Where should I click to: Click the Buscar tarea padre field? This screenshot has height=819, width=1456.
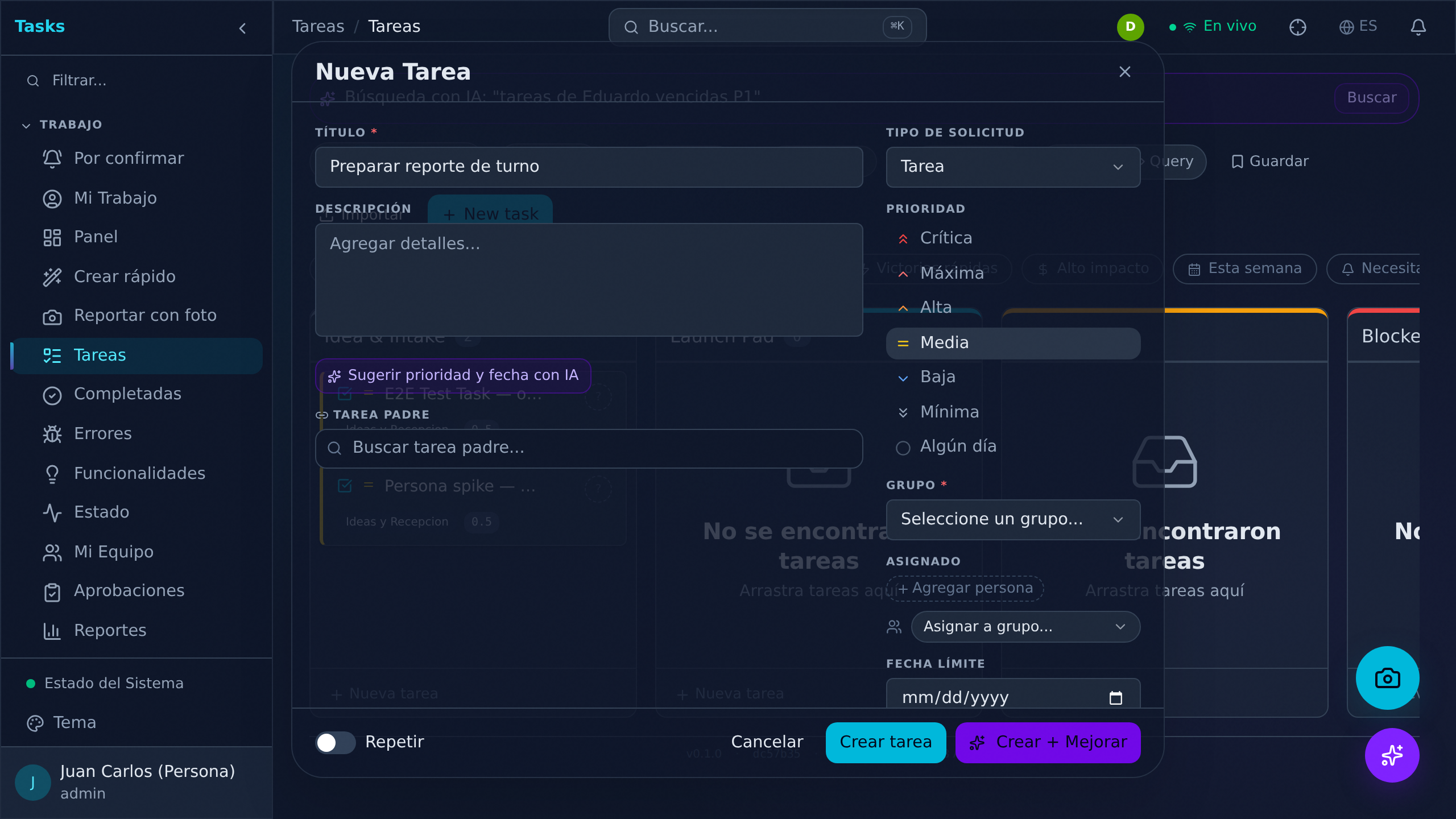click(x=589, y=448)
